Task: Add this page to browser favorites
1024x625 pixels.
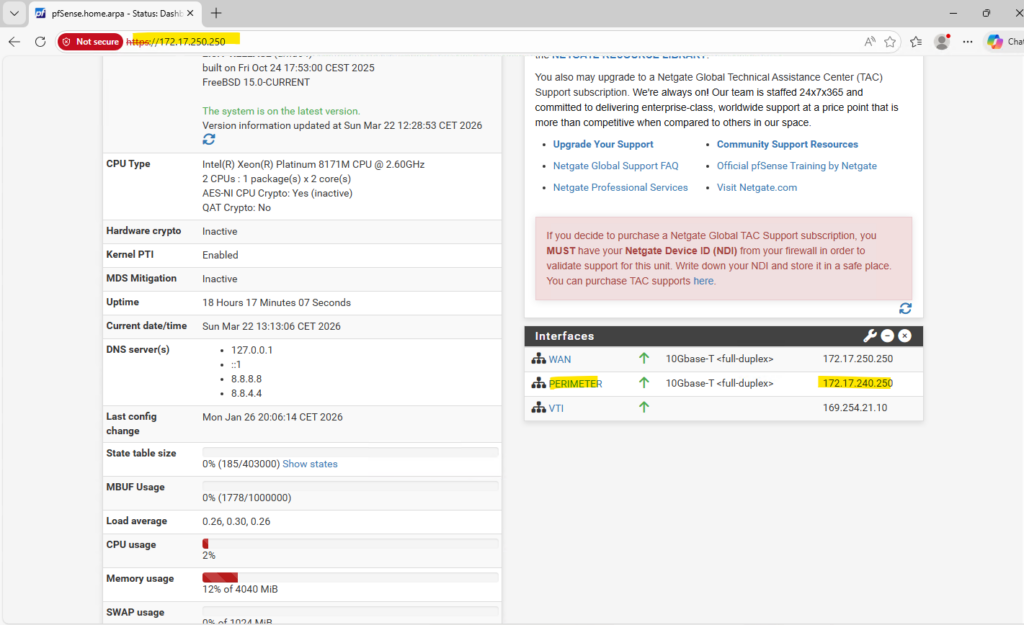Action: [890, 42]
